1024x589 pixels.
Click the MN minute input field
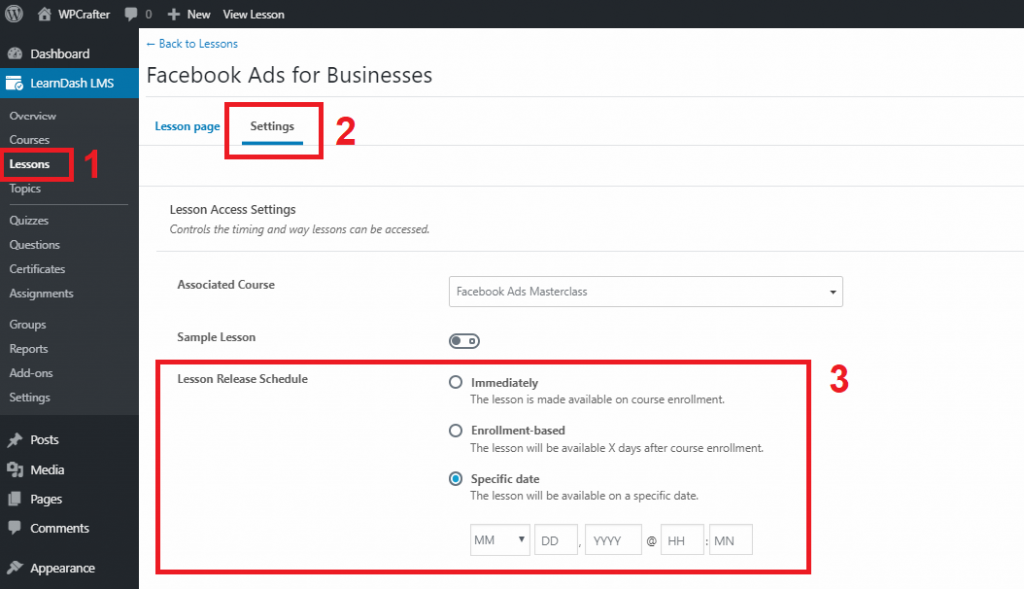[x=731, y=540]
